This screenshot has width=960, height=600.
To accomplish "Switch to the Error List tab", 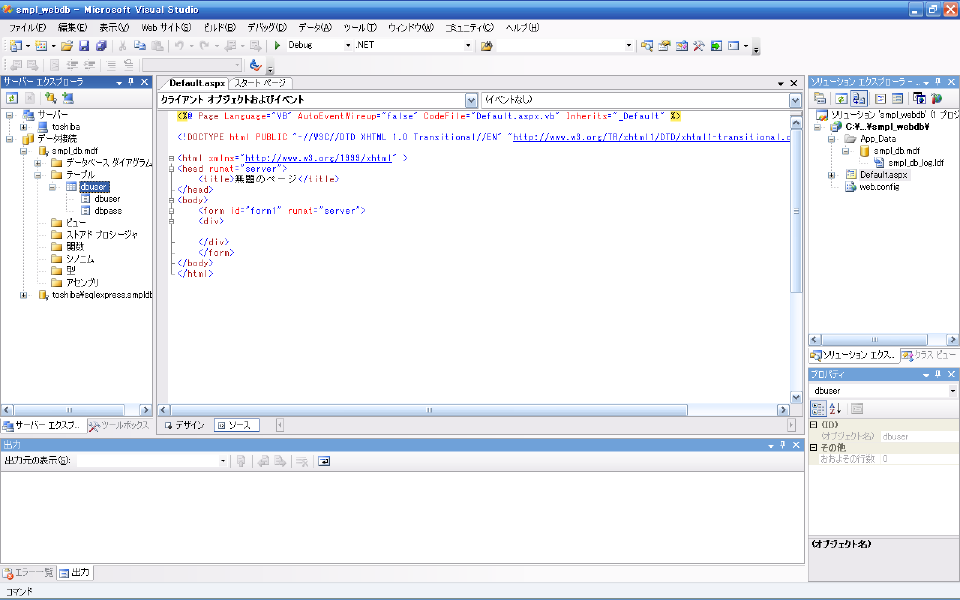I will (x=28, y=572).
